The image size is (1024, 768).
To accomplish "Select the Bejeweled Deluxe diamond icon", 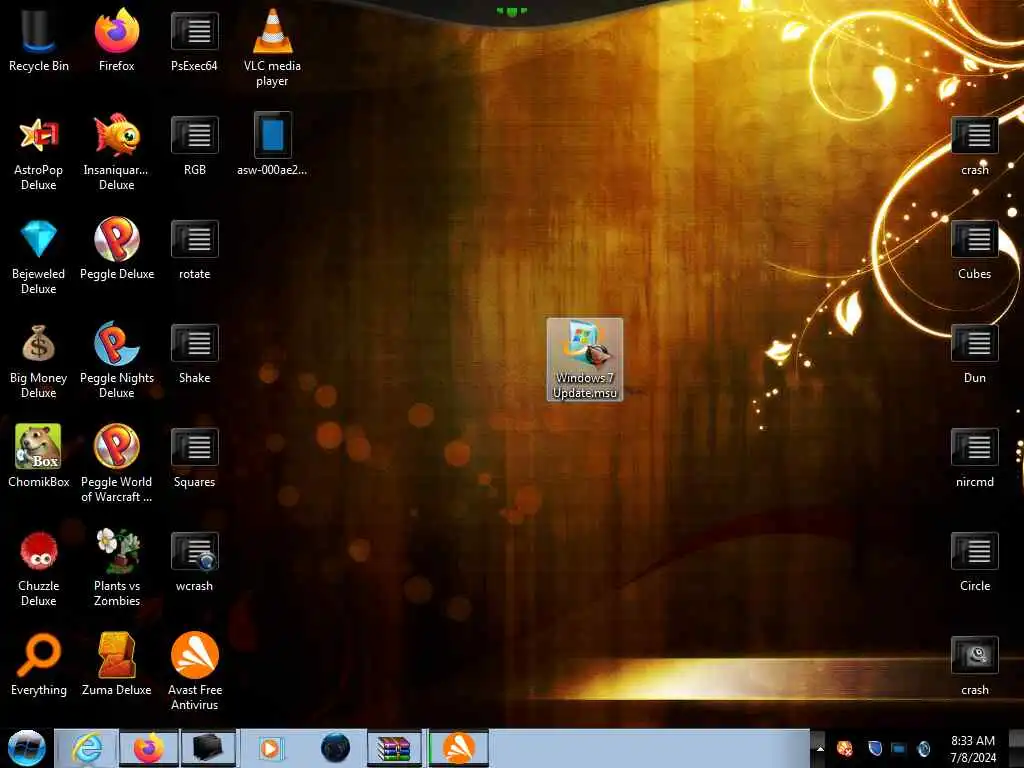I will (39, 256).
